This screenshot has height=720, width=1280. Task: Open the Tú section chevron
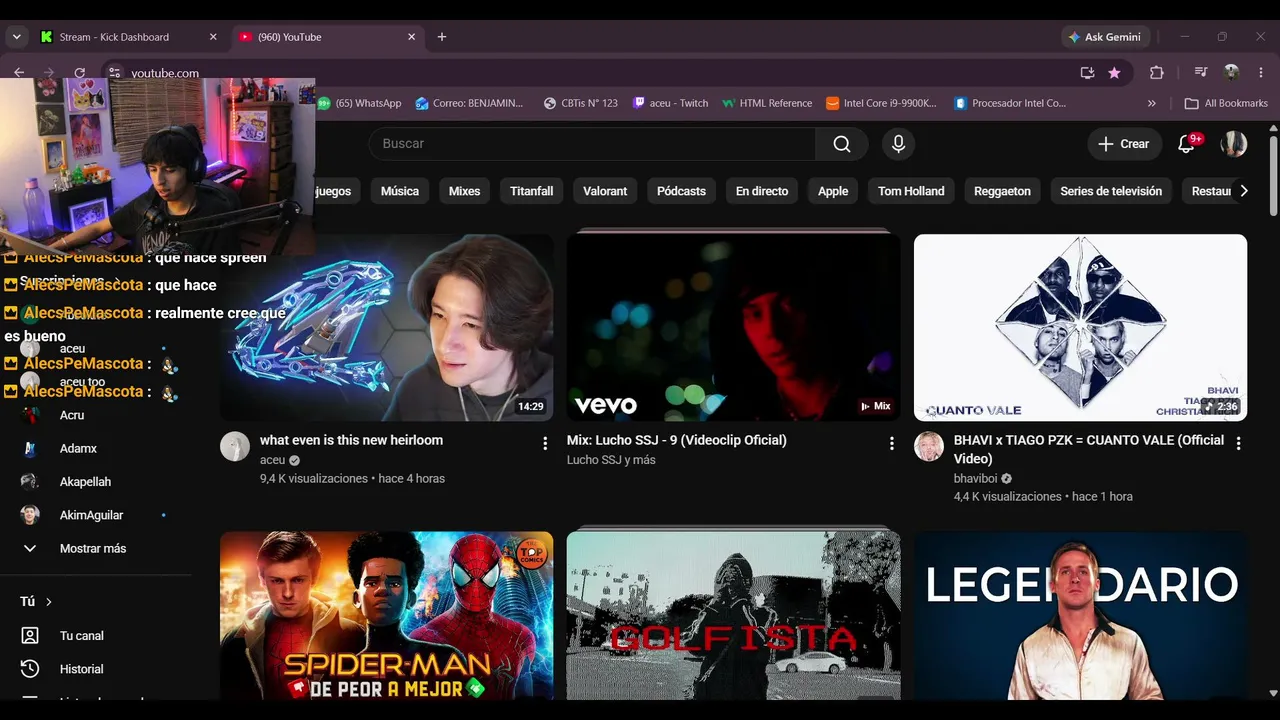[48, 602]
